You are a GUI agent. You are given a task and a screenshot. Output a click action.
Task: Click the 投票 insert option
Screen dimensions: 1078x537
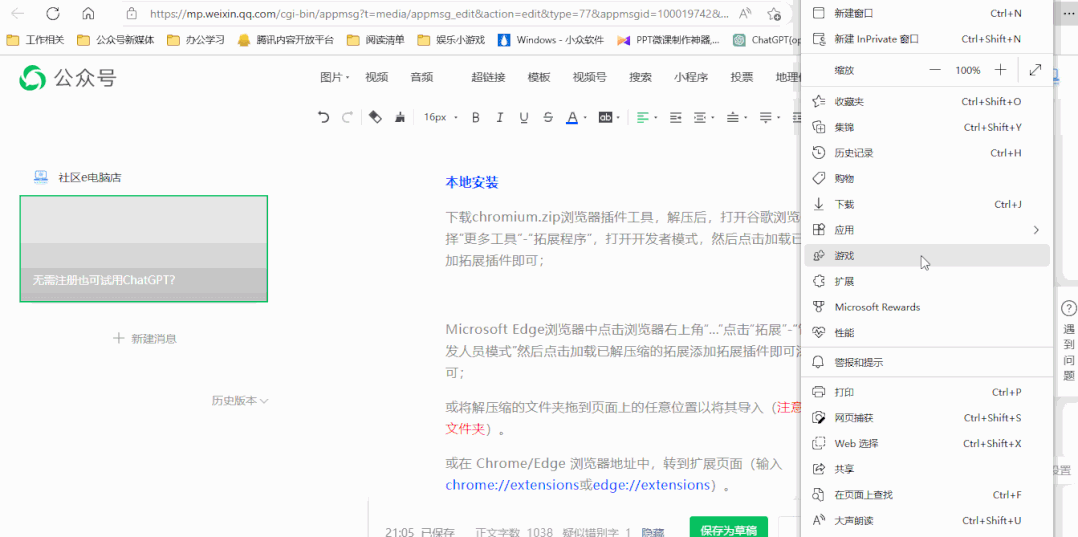click(x=742, y=77)
